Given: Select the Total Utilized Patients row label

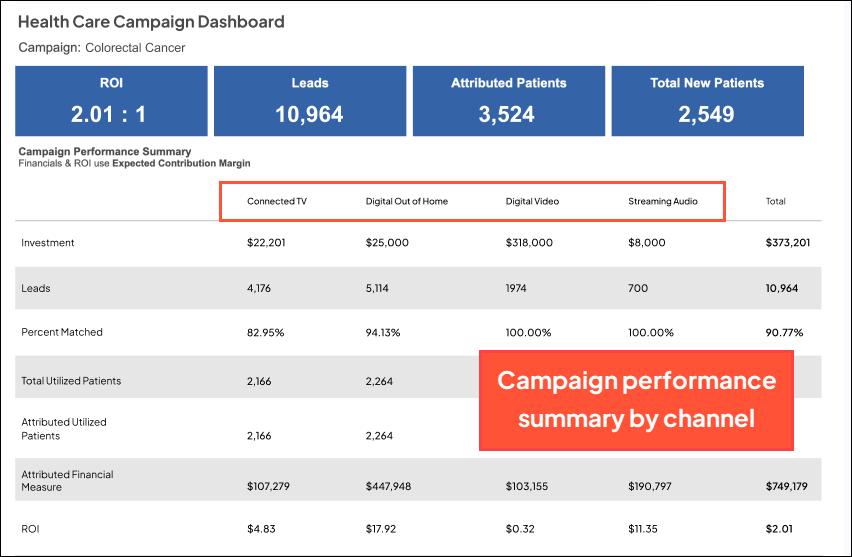Looking at the screenshot, I should click(71, 381).
